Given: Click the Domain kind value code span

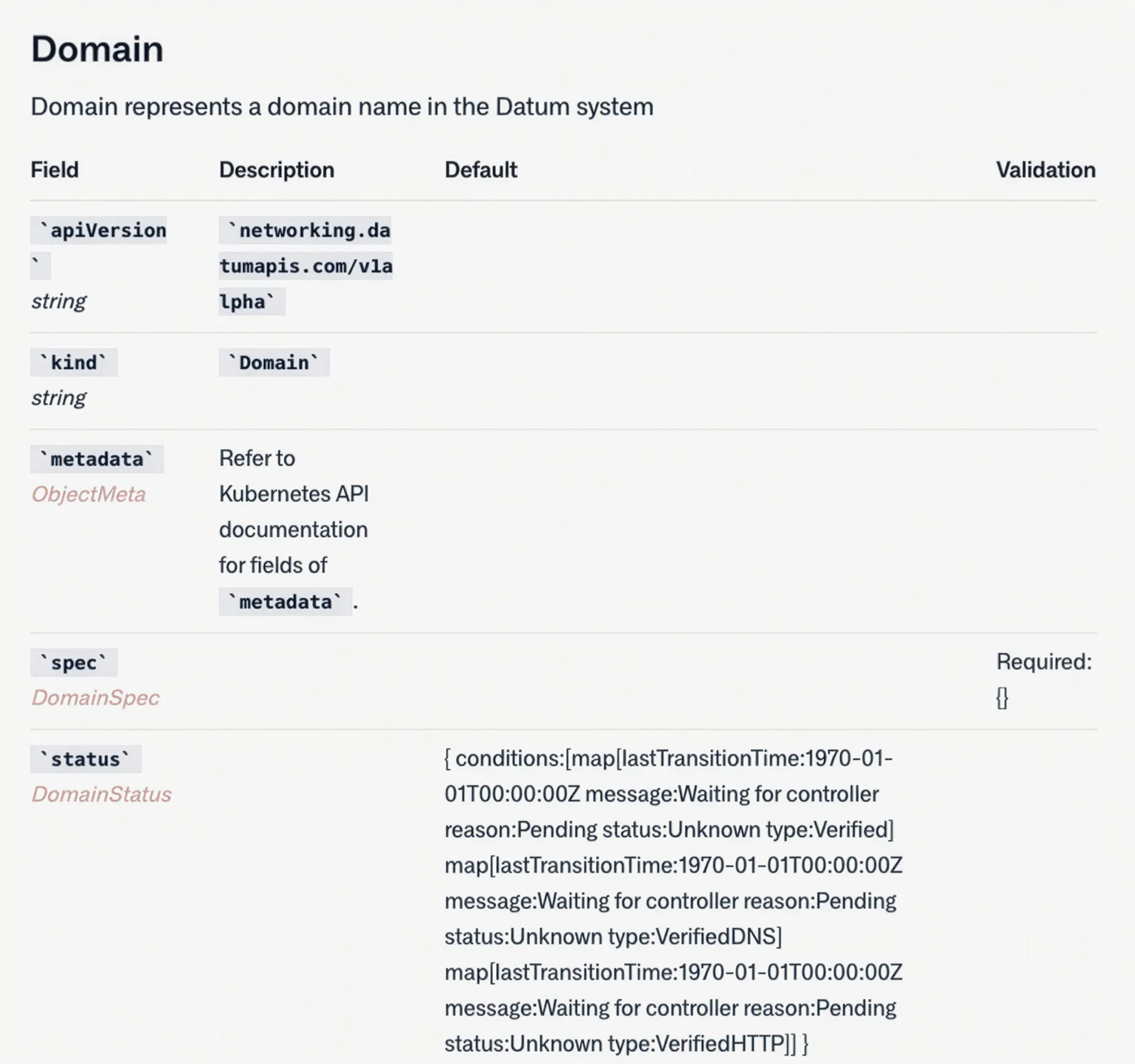Looking at the screenshot, I should 274,362.
